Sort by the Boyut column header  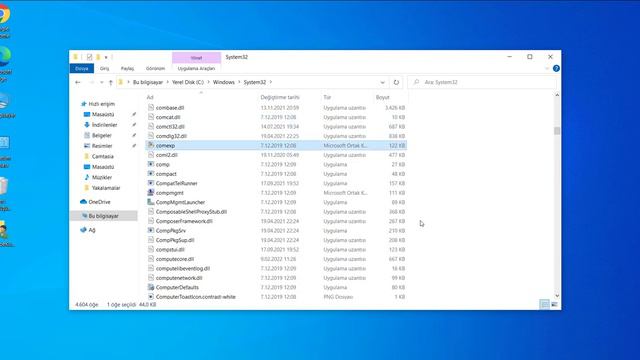382,97
